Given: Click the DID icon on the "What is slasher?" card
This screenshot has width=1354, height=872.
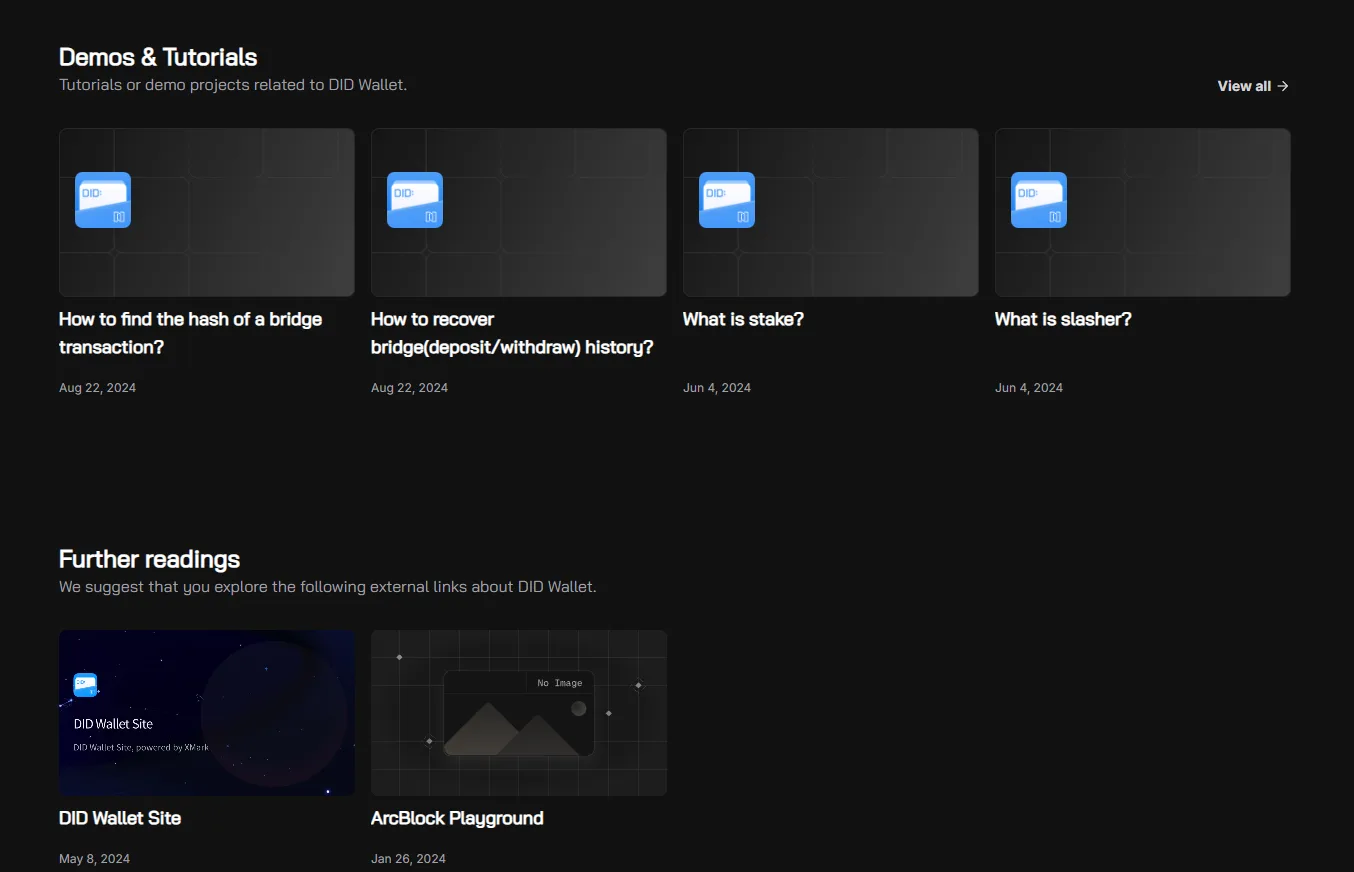Looking at the screenshot, I should click(x=1039, y=200).
